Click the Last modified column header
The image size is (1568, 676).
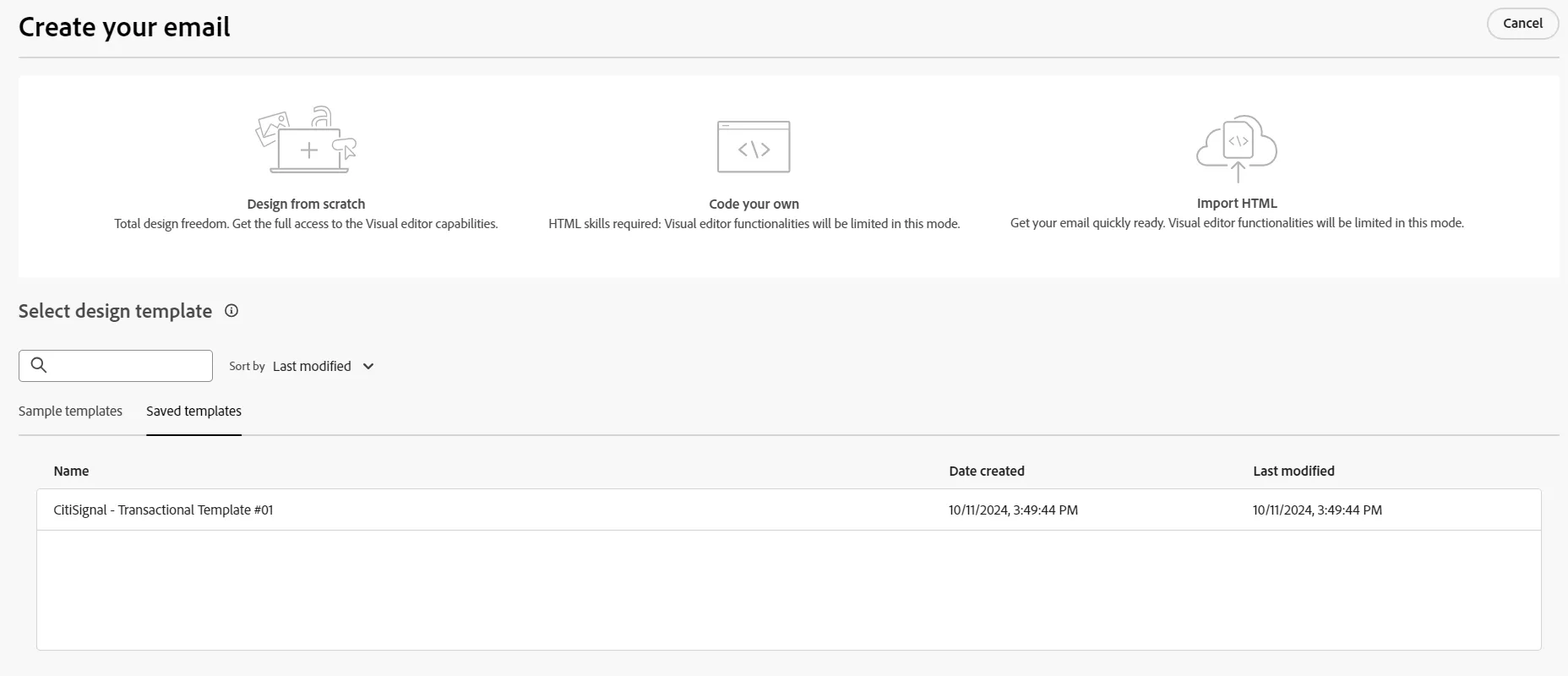tap(1293, 471)
